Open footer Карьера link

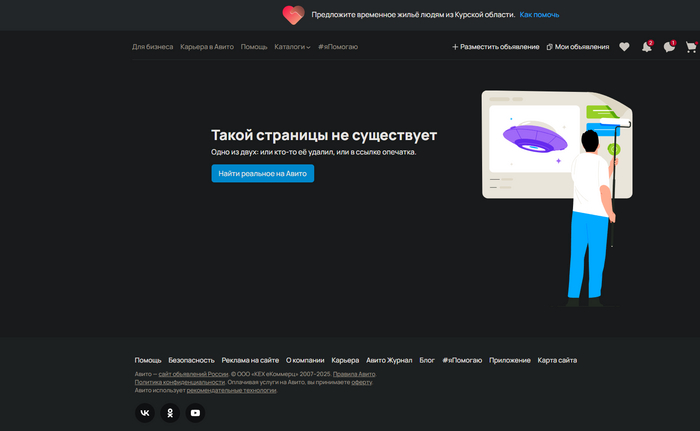pyautogui.click(x=345, y=360)
